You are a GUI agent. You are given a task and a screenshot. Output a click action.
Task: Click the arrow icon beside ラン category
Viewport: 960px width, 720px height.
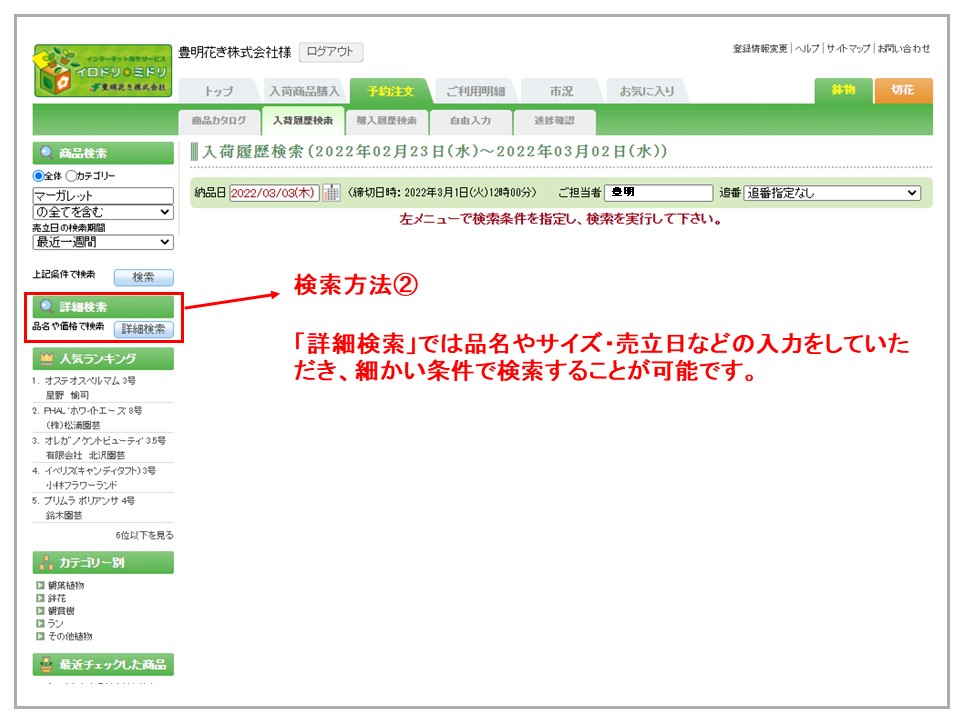coord(40,623)
